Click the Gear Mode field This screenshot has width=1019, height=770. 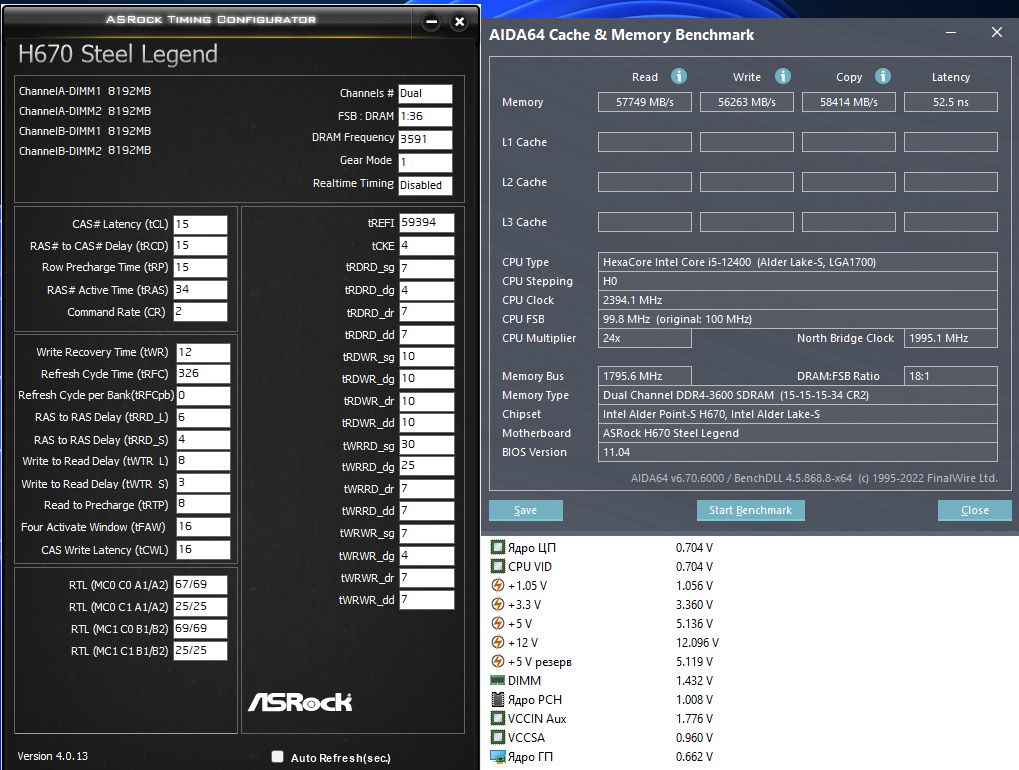[x=425, y=162]
